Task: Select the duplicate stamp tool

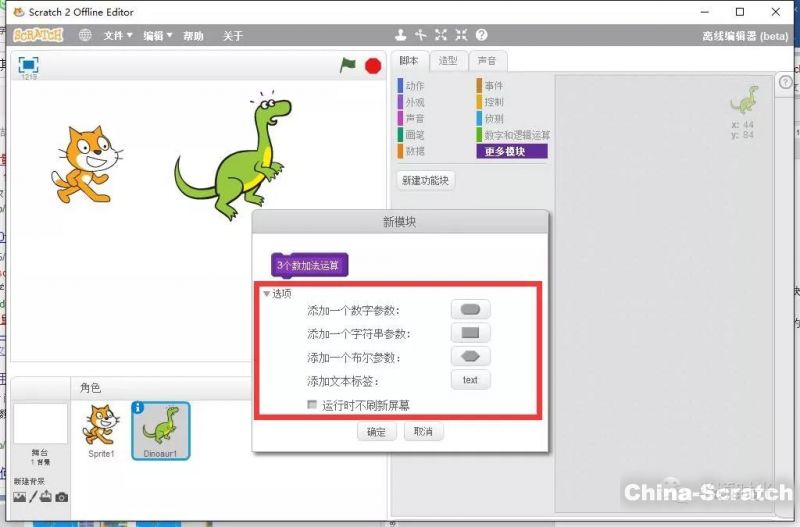Action: tap(401, 36)
